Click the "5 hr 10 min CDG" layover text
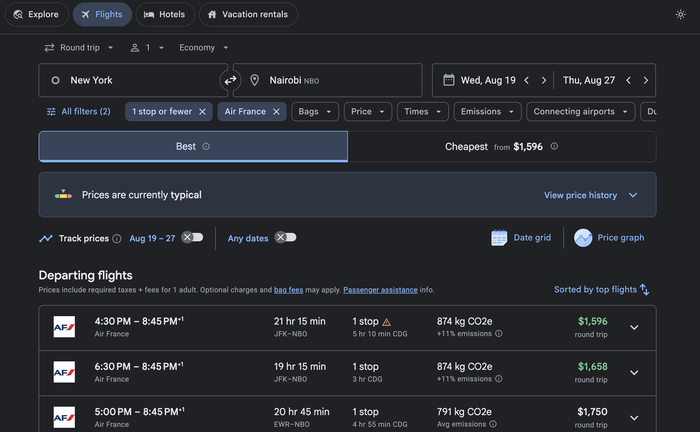The width and height of the screenshot is (700, 432). click(380, 334)
